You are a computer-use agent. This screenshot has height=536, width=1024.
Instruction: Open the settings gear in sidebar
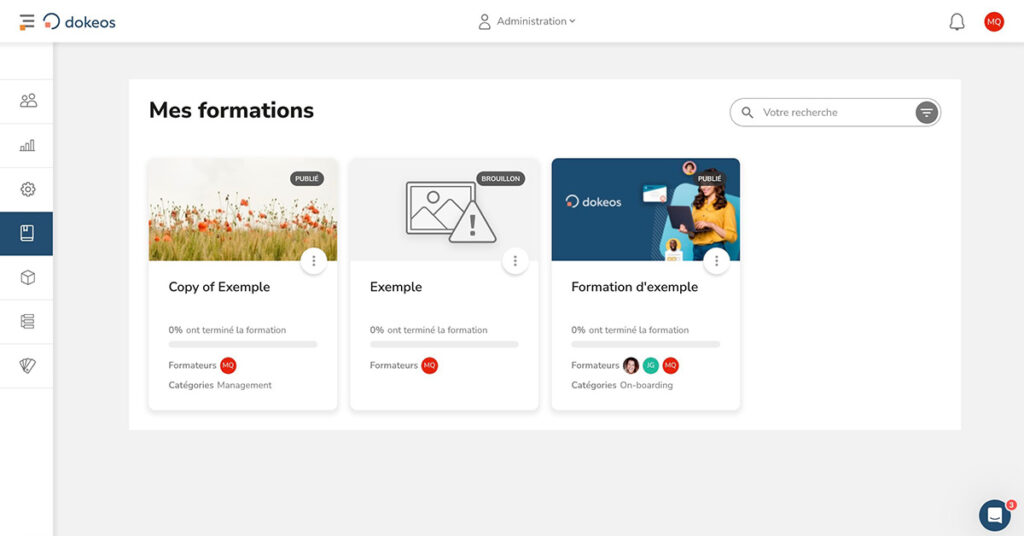pos(28,189)
